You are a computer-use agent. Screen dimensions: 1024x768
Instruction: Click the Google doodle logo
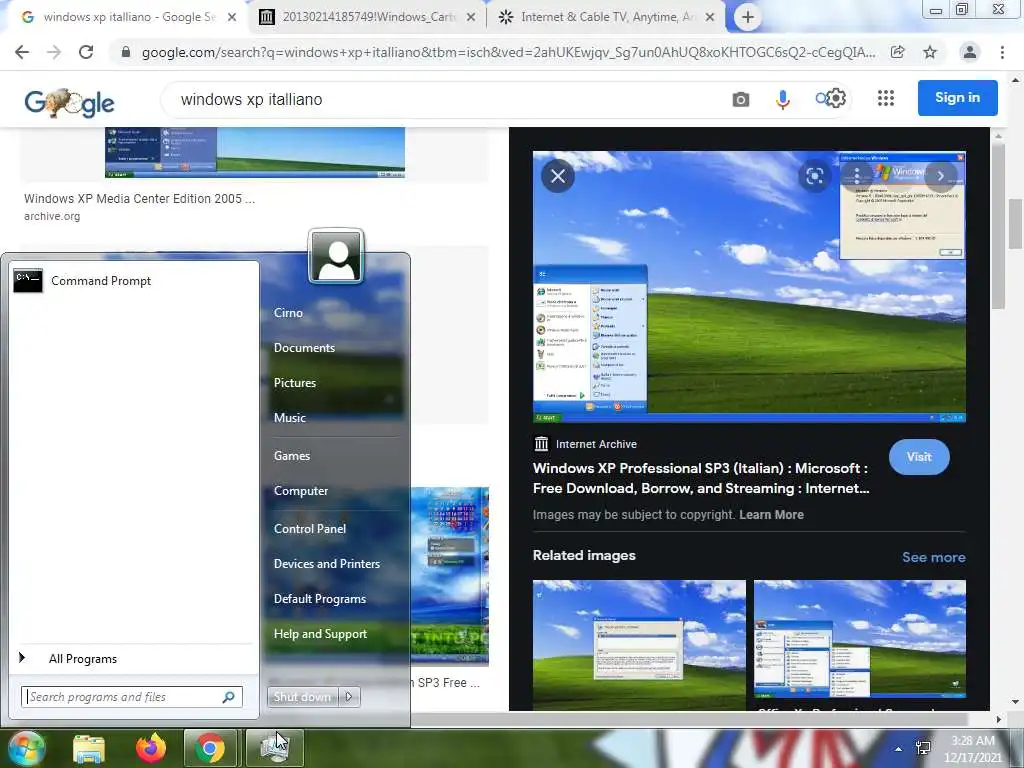click(69, 102)
